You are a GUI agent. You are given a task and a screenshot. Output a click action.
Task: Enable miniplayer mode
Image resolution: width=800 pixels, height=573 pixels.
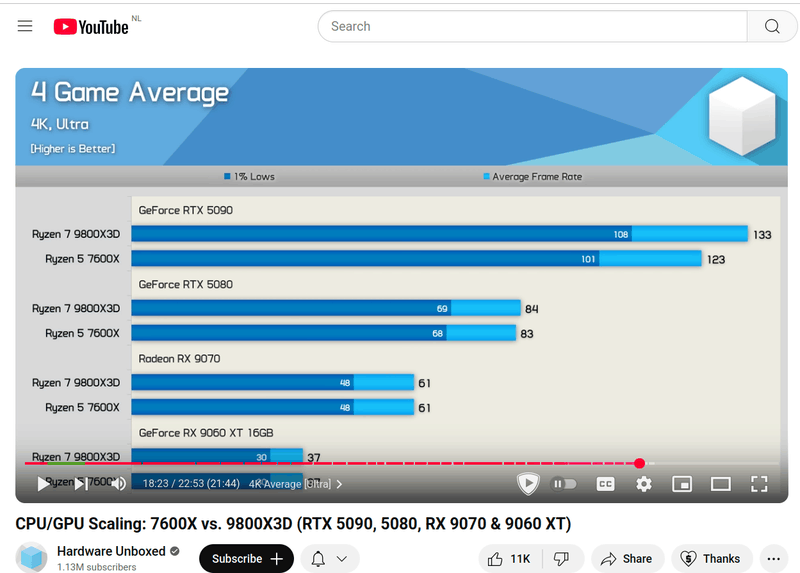(x=682, y=484)
